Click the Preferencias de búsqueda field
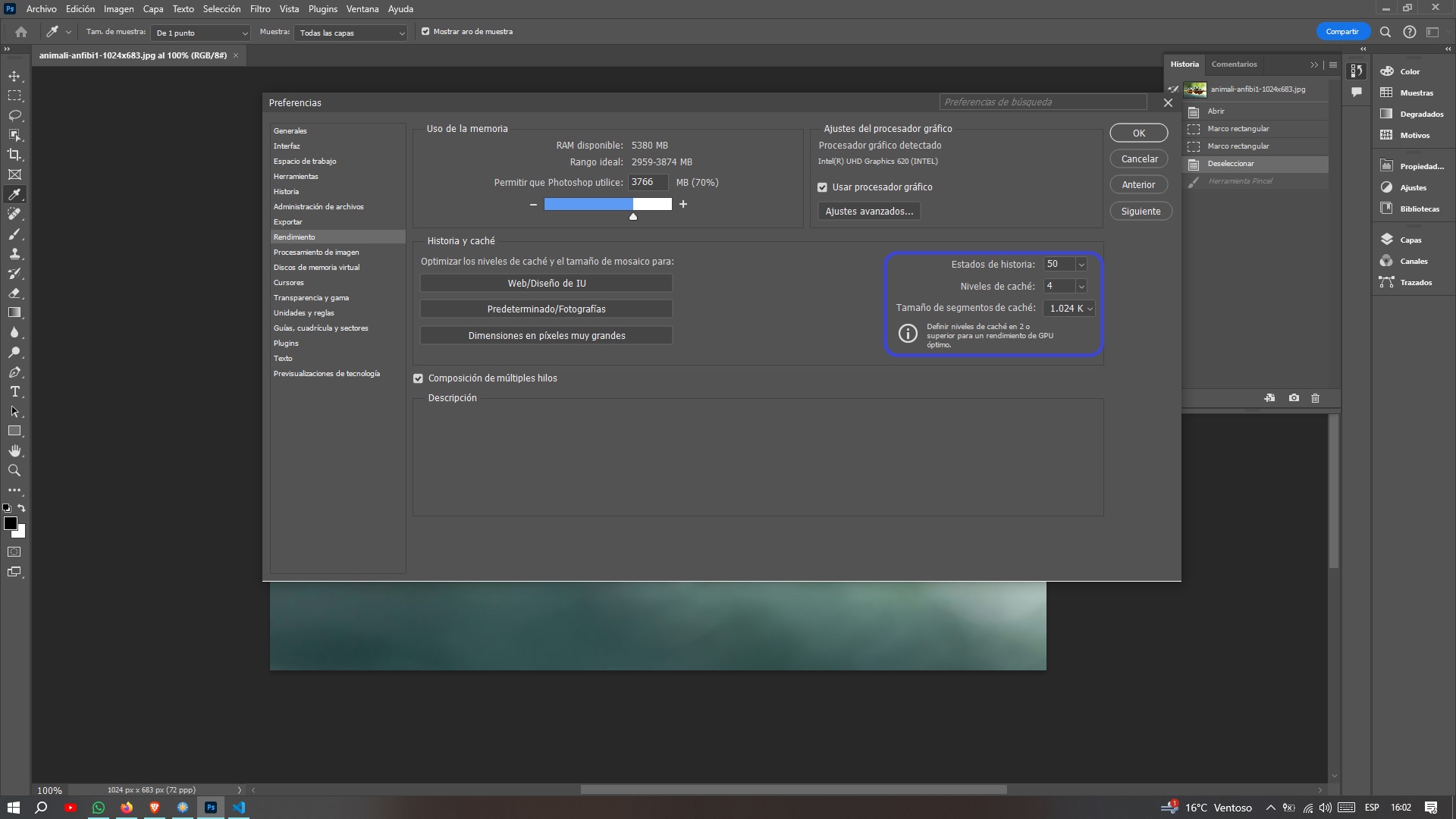 pyautogui.click(x=1043, y=102)
